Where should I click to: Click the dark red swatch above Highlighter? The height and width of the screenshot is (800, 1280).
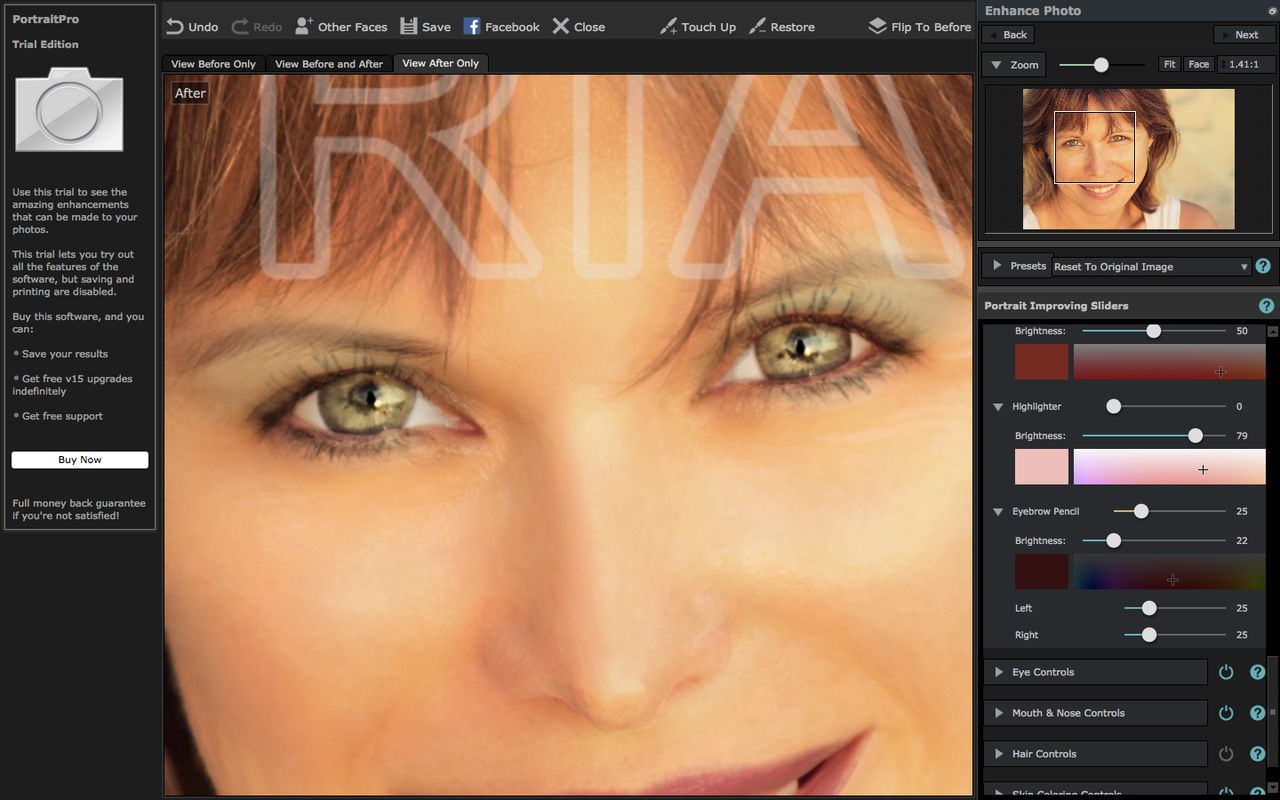pos(1041,362)
